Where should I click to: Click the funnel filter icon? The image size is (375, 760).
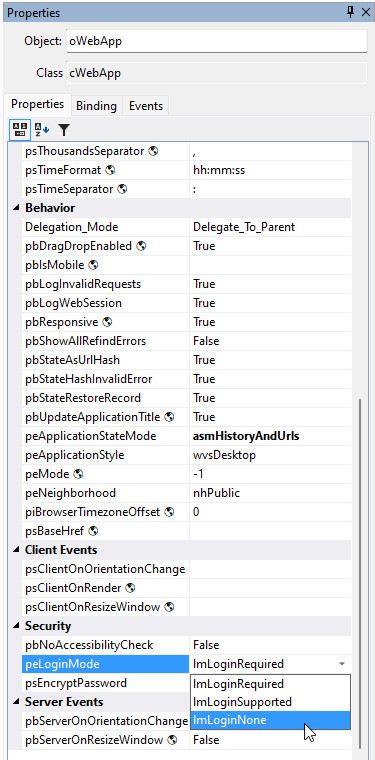point(64,129)
